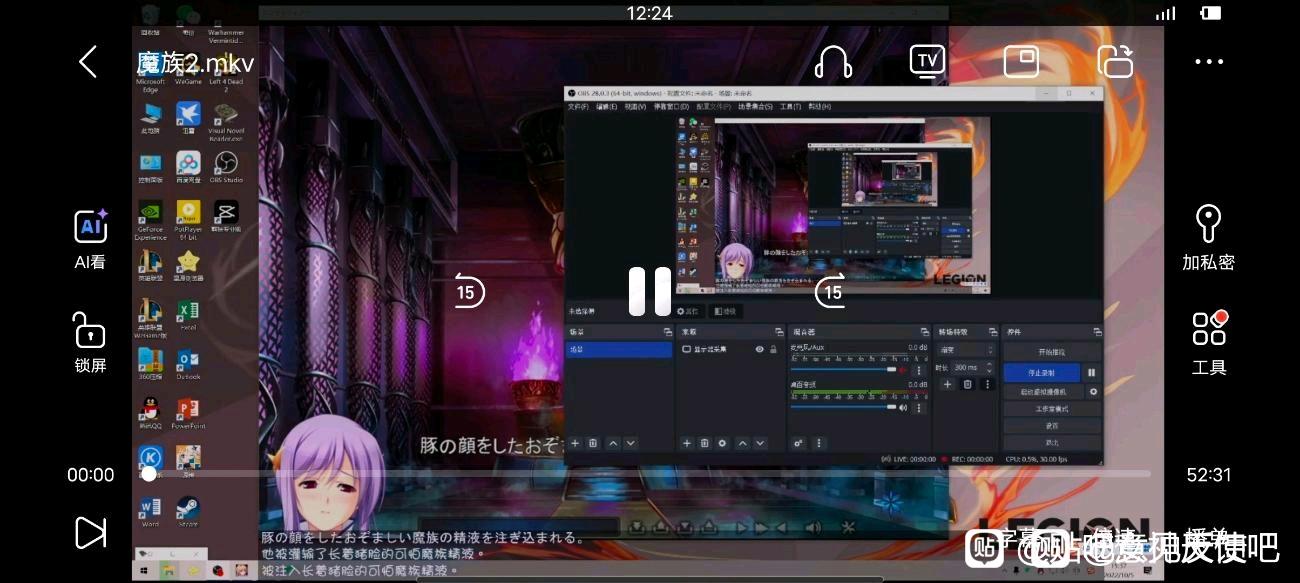
Task: Rotate the screen orientation
Action: pos(1115,62)
